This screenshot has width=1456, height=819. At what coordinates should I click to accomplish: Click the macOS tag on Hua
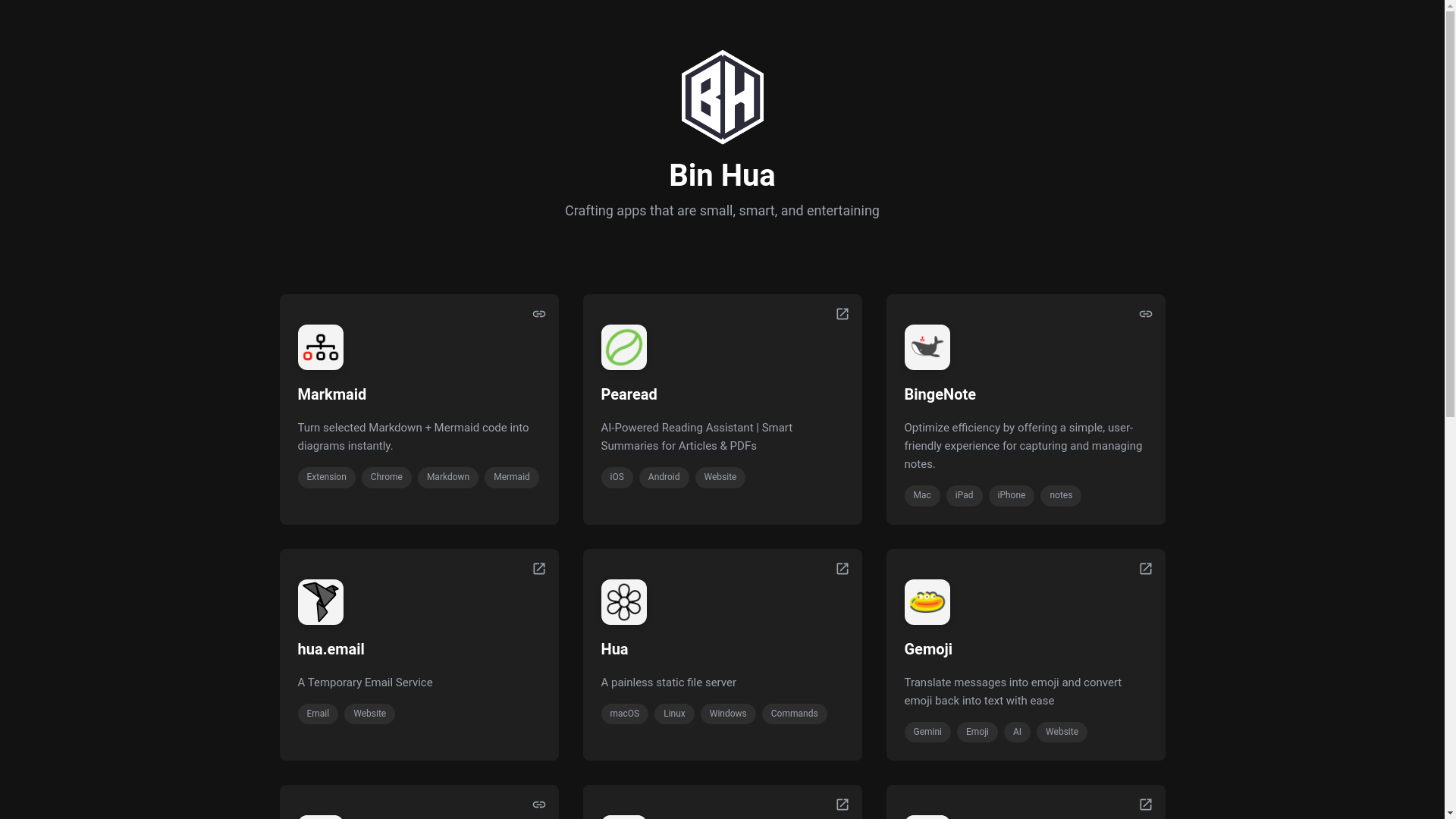pos(624,714)
